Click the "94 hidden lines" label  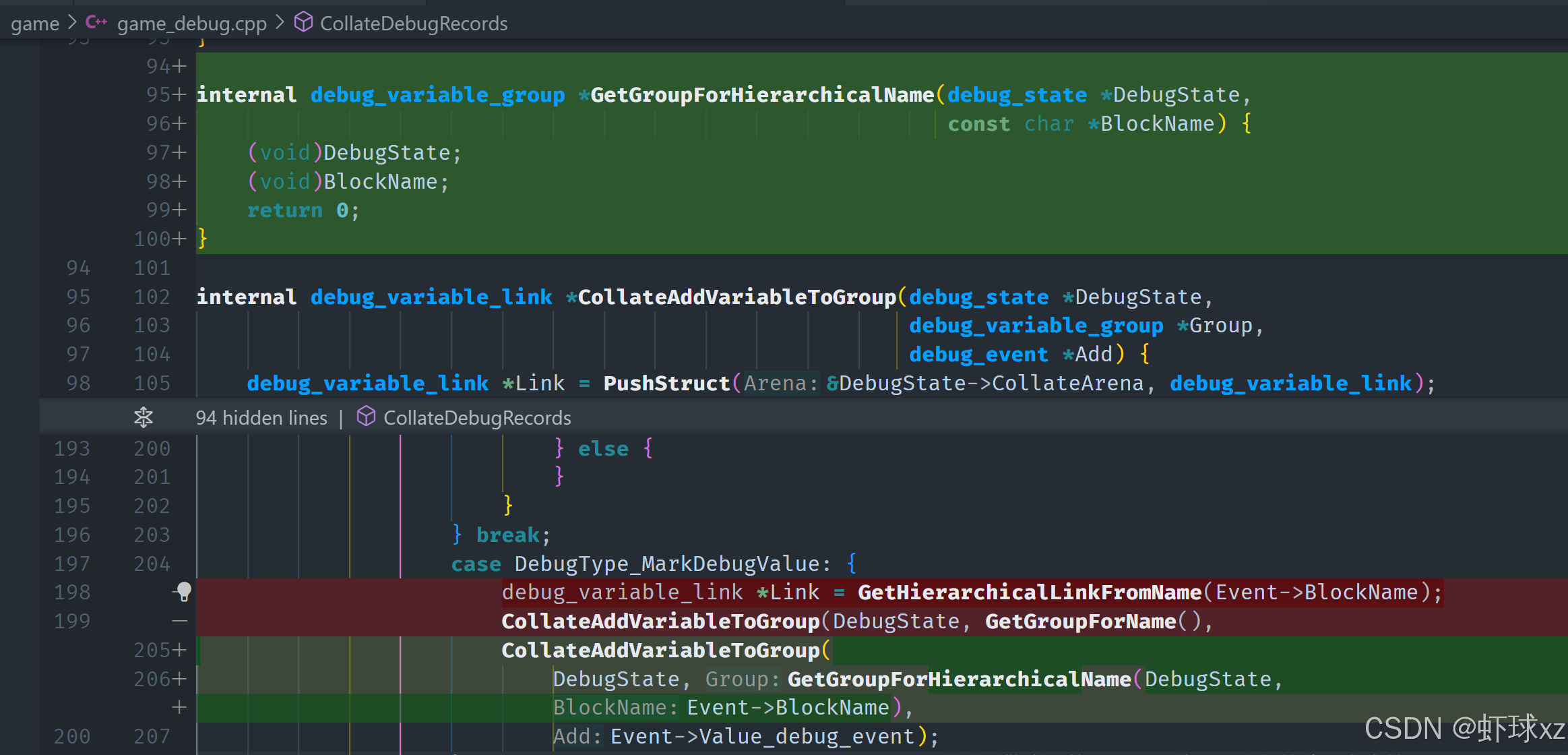point(261,418)
